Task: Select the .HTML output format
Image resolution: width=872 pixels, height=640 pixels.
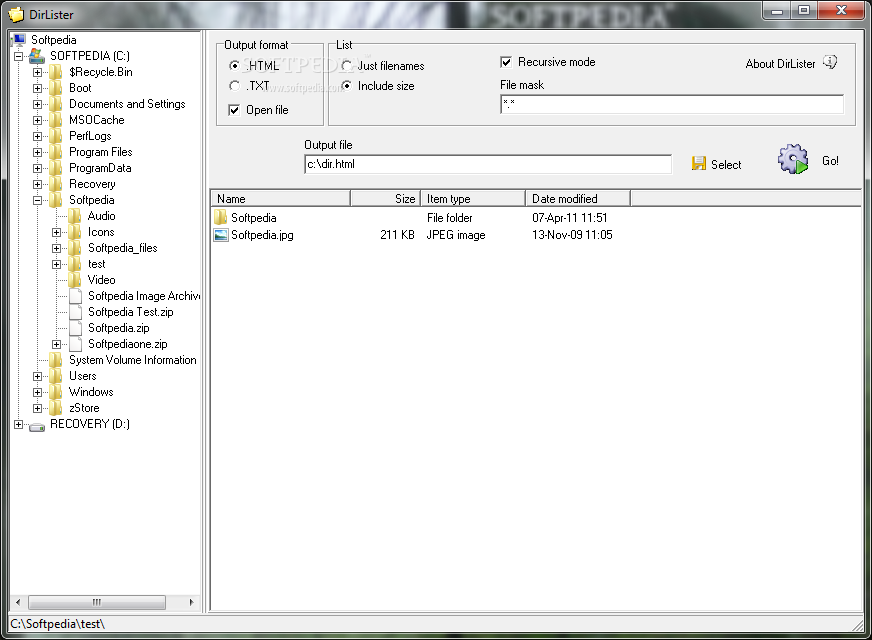Action: (x=235, y=66)
